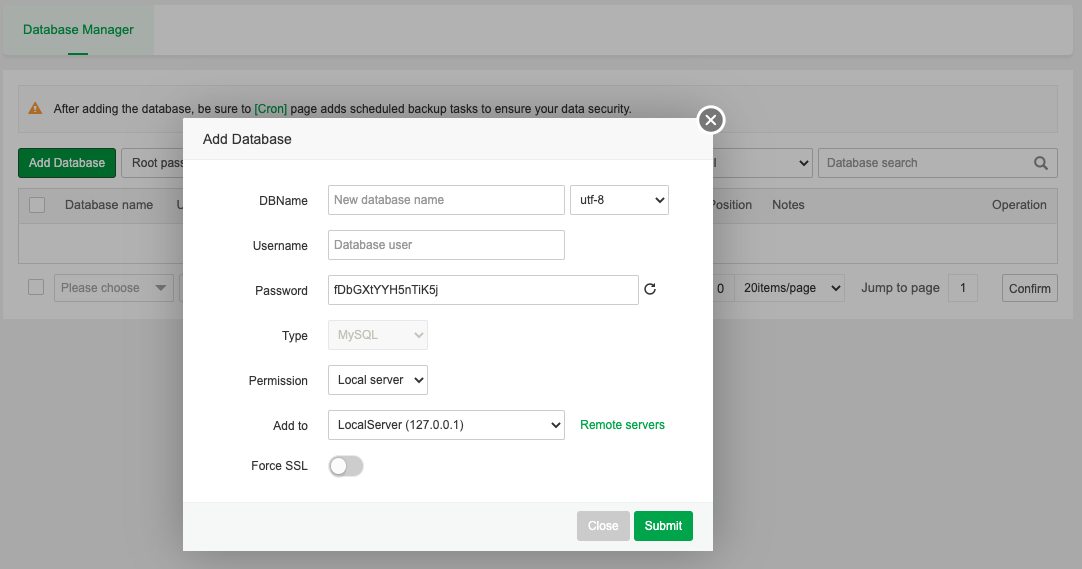Screen dimensions: 1082x569
Task: Expand the Permission Local server dropdown
Action: click(377, 380)
